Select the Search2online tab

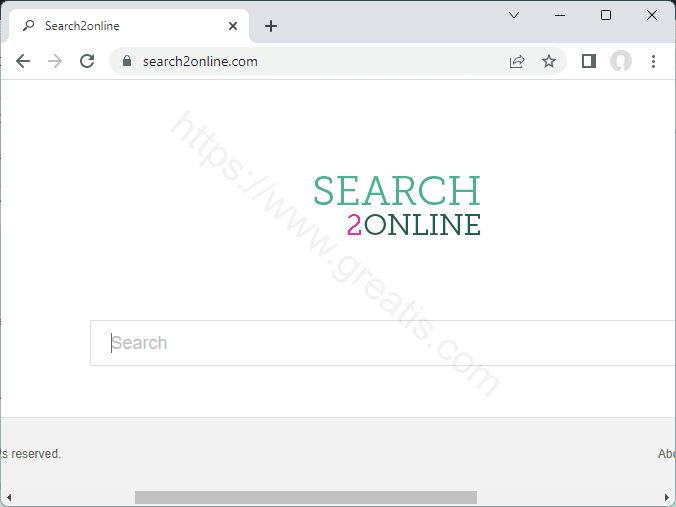[120, 26]
